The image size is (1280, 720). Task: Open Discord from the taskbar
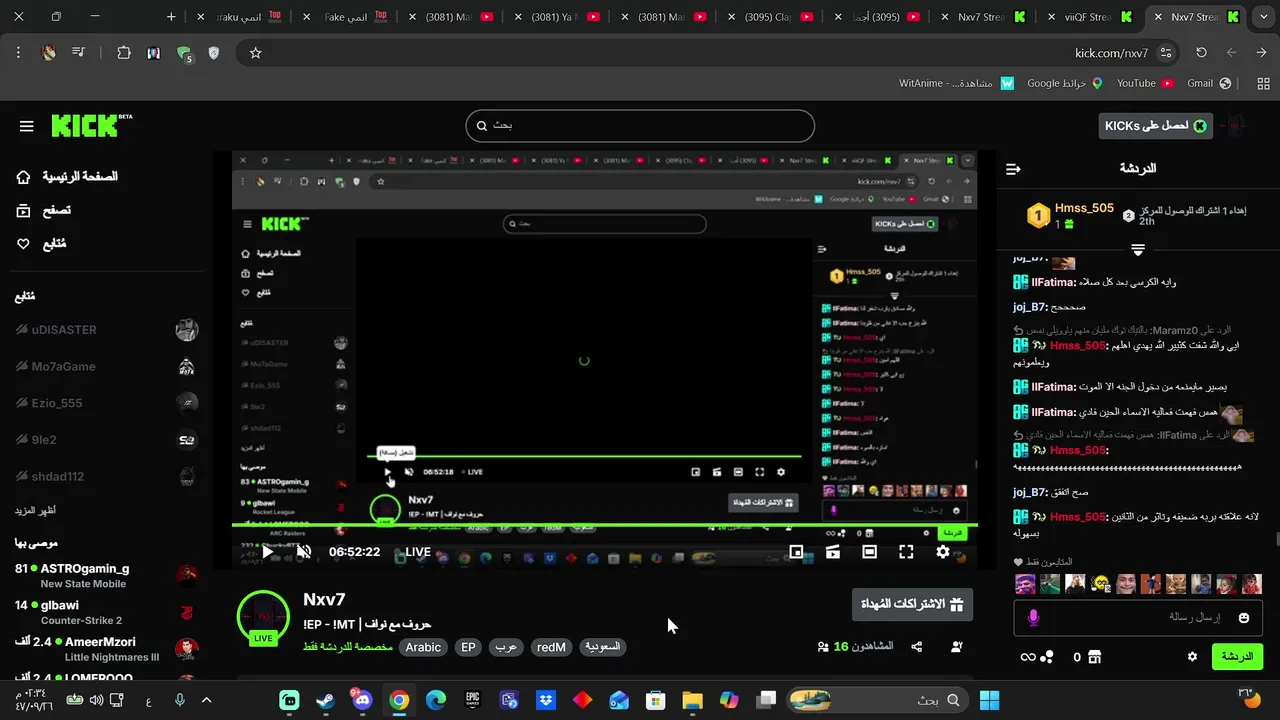point(362,700)
